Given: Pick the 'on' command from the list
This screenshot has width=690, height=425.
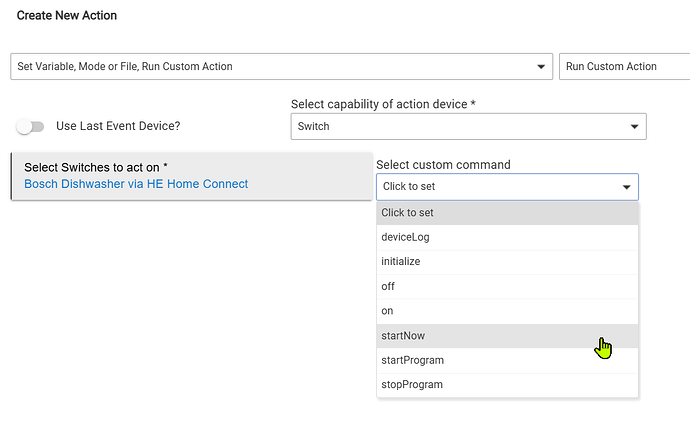Looking at the screenshot, I should coord(506,311).
